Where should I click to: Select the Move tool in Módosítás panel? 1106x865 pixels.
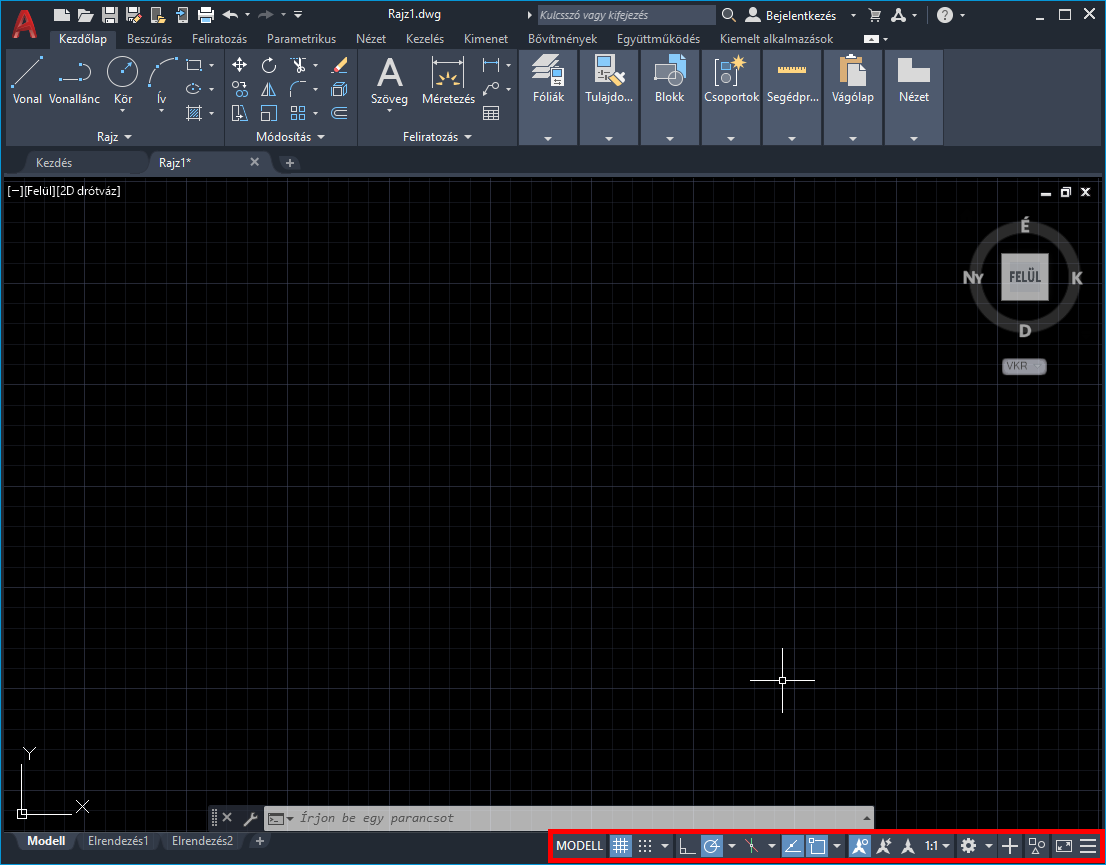click(239, 66)
